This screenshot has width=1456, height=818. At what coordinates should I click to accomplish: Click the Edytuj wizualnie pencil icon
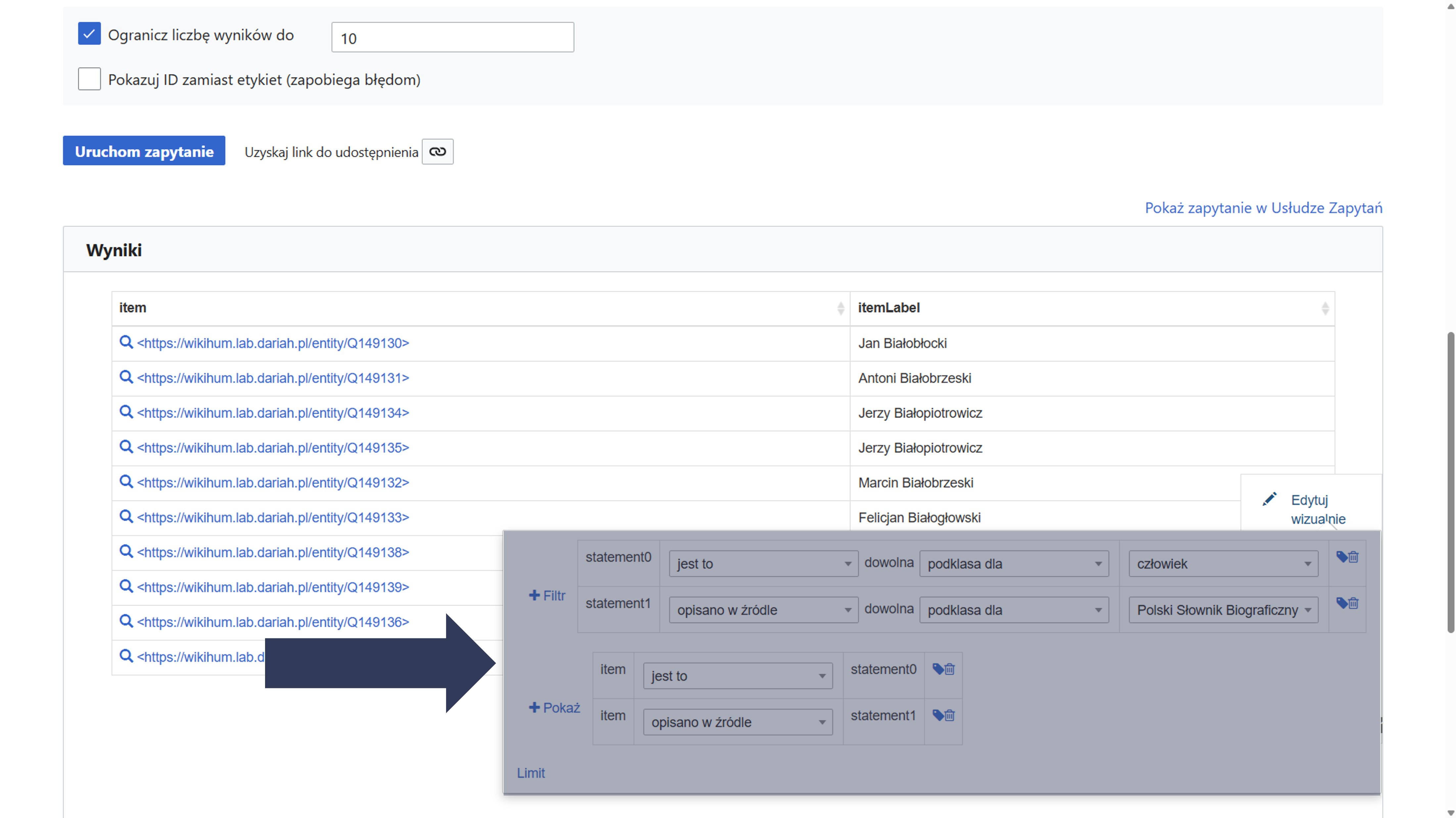click(1269, 499)
